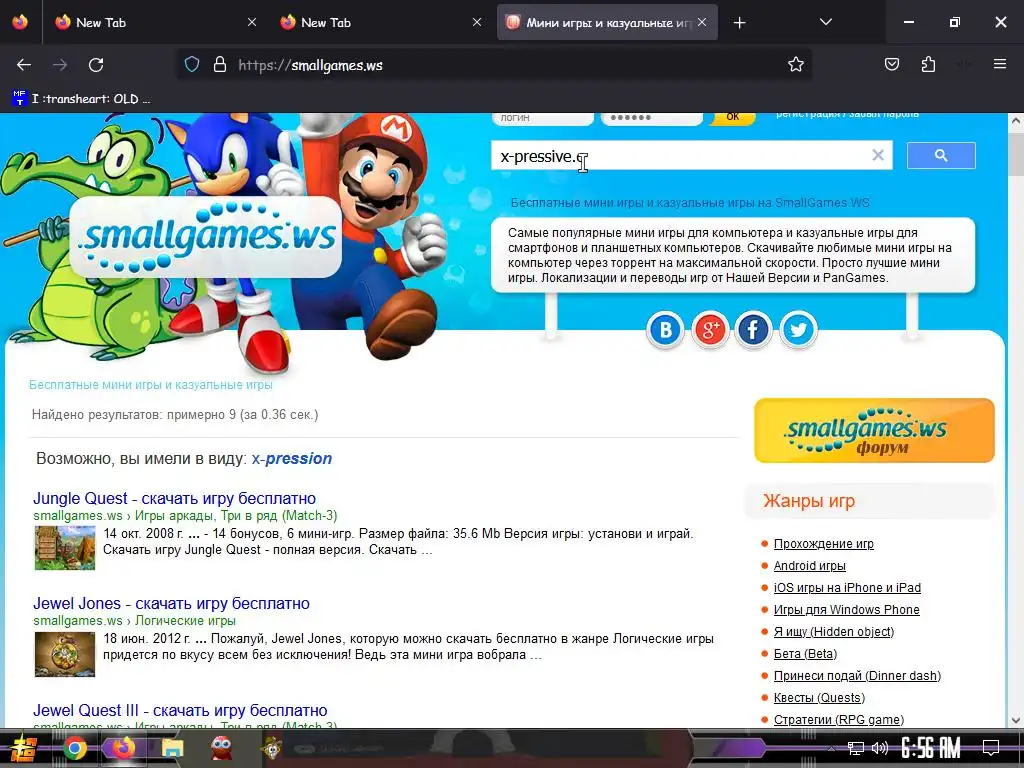Click the Firefox View icon in tab bar
The height and width of the screenshot is (768, 1024).
coord(20,22)
